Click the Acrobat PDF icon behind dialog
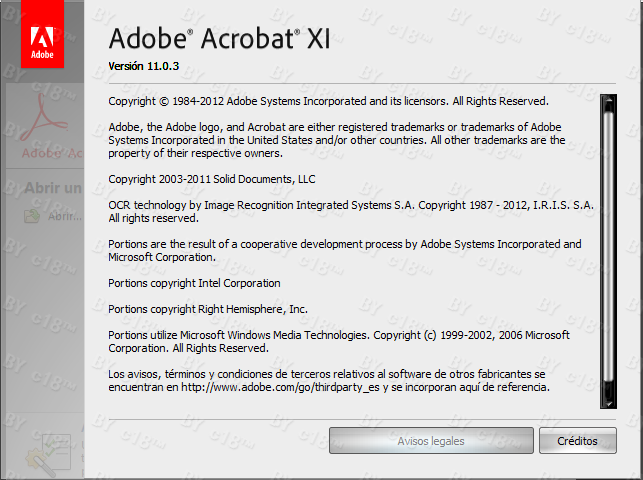 pyautogui.click(x=43, y=119)
